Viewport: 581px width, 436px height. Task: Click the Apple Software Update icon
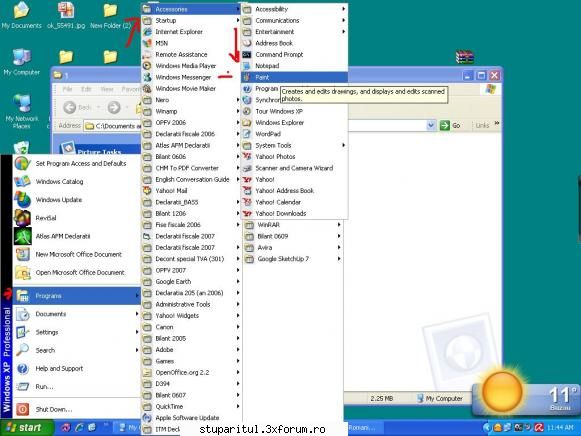(x=147, y=417)
